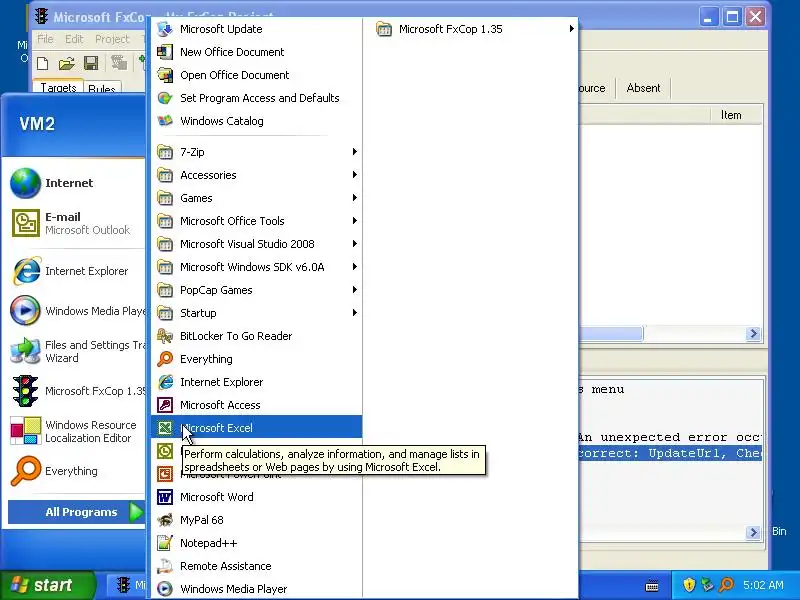
Task: Expand the 7-Zip program folder
Action: (256, 152)
